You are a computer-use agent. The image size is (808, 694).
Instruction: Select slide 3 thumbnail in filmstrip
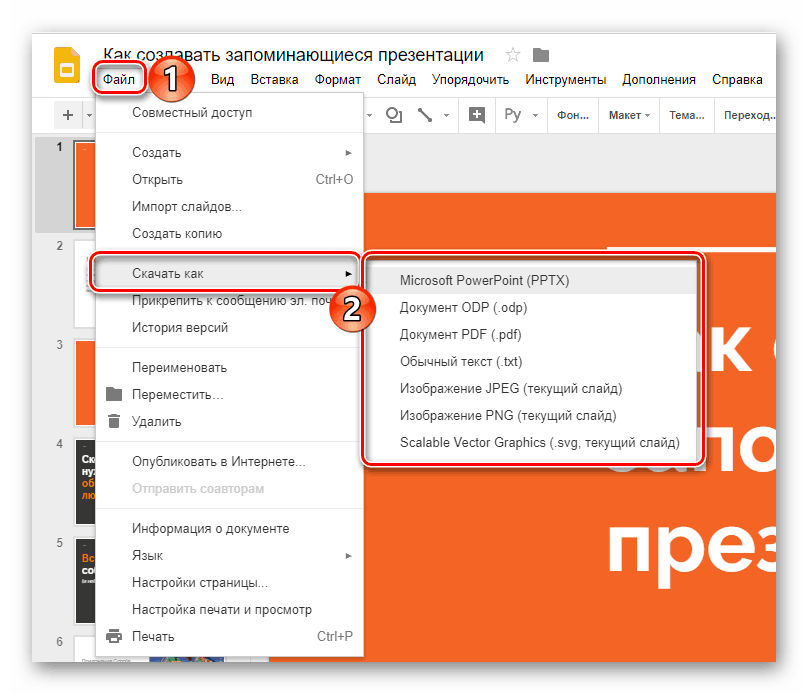(x=85, y=383)
